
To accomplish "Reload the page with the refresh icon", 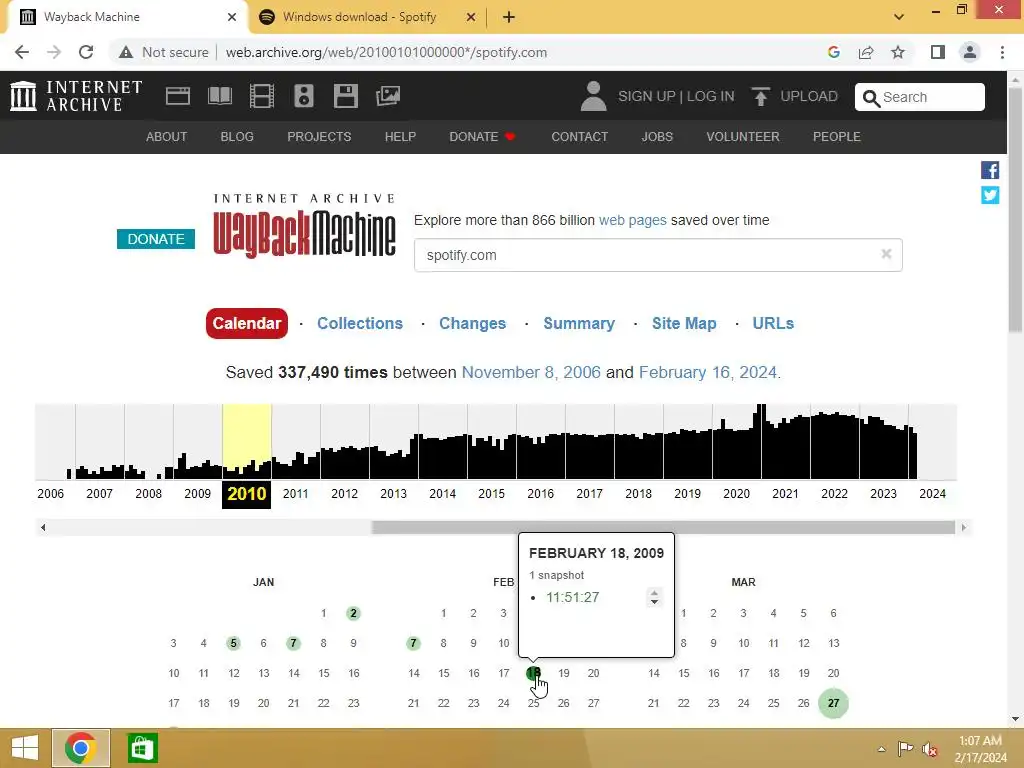I will 86,52.
